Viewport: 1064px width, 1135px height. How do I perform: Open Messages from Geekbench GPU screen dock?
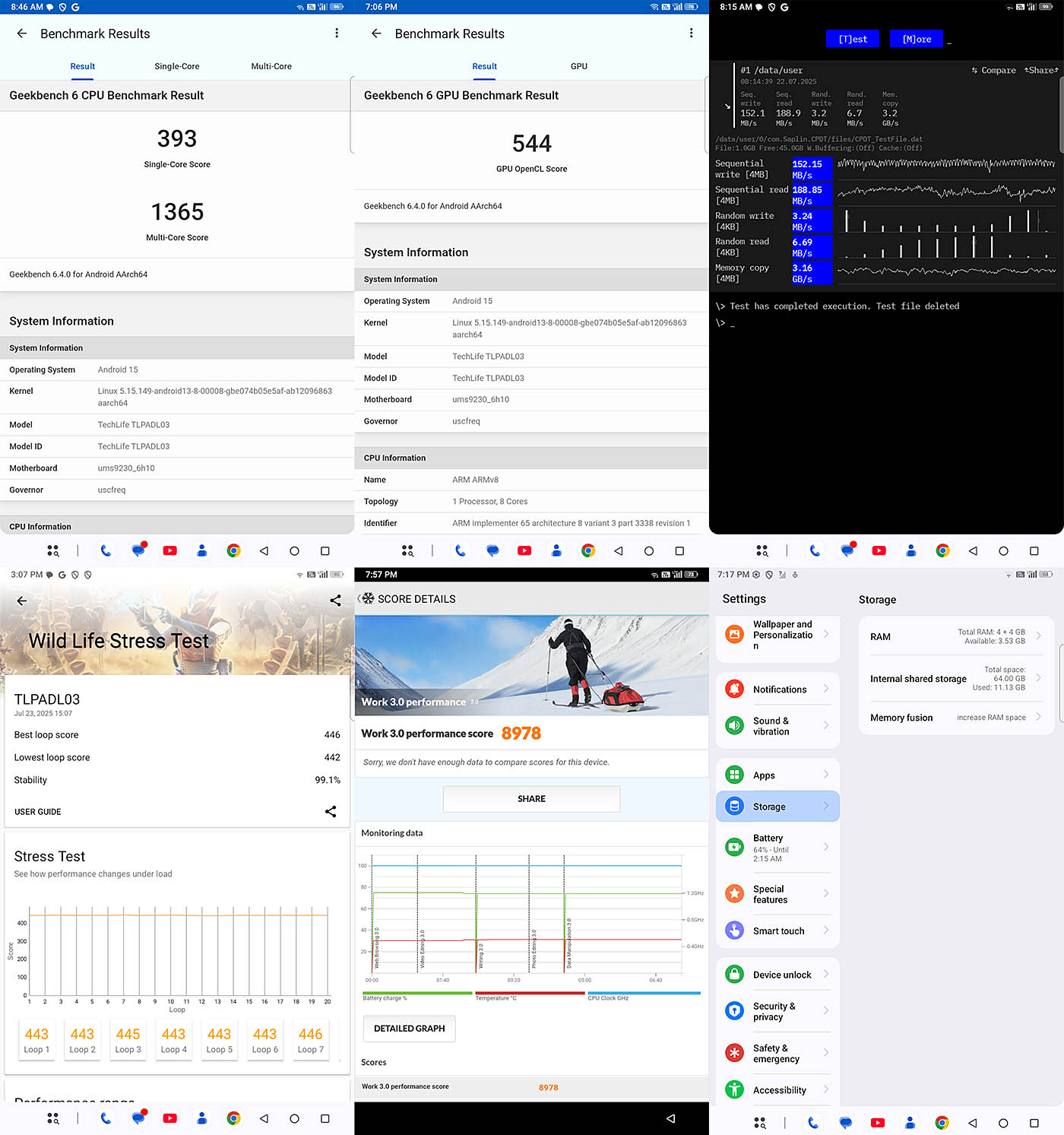[492, 550]
